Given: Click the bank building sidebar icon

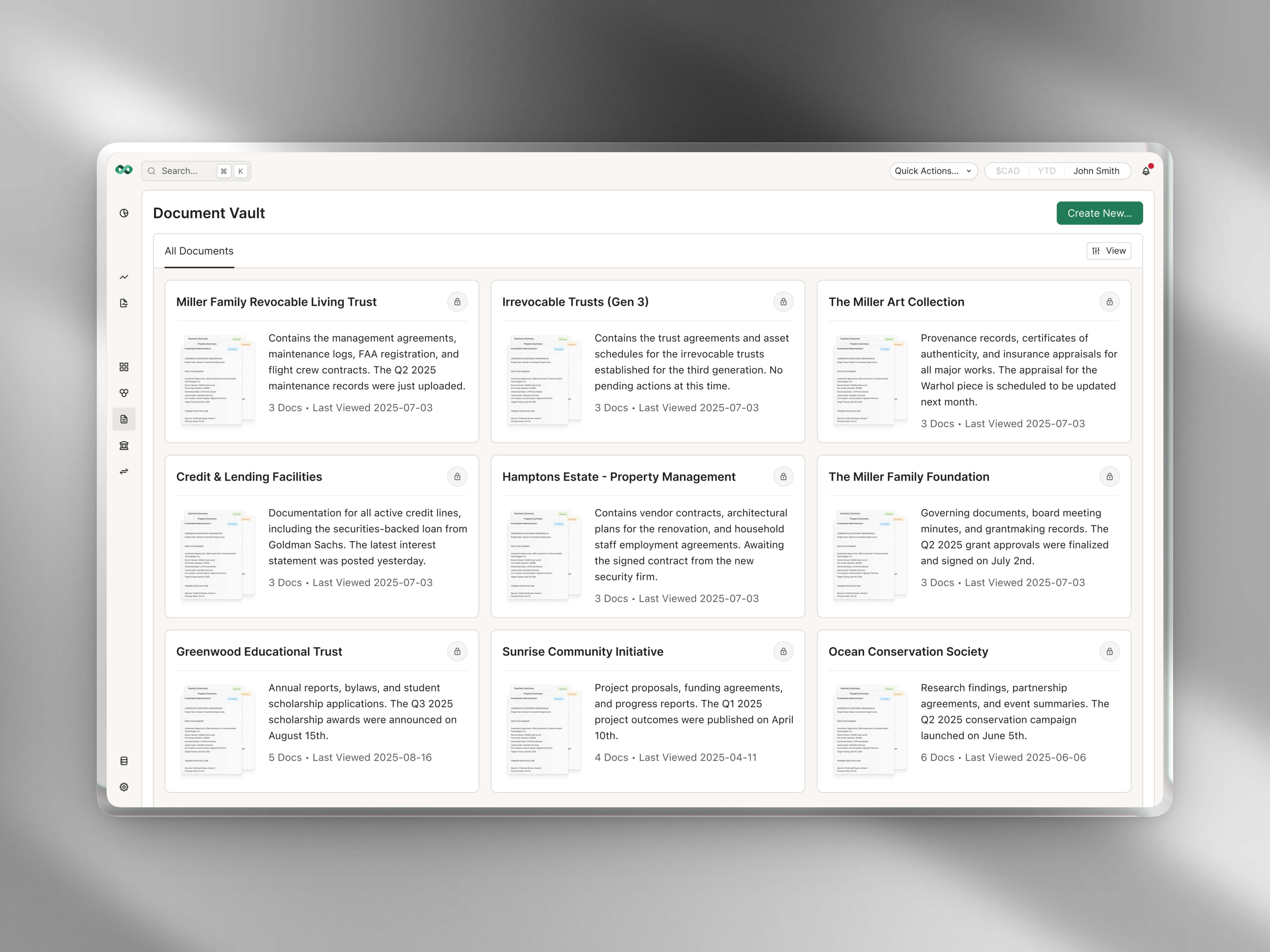Looking at the screenshot, I should [x=124, y=445].
